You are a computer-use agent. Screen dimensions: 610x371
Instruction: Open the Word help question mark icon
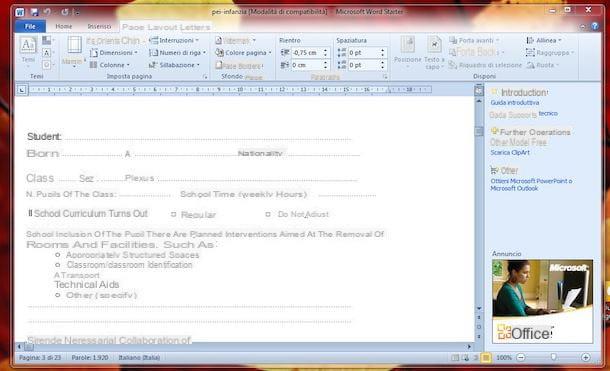point(595,26)
